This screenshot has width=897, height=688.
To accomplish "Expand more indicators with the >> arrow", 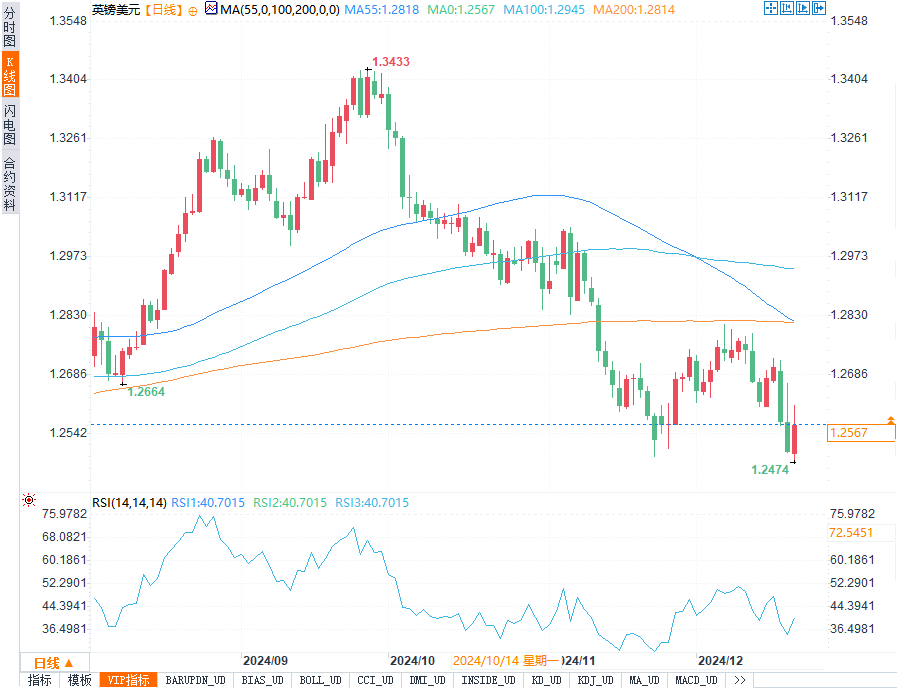I will pos(739,680).
